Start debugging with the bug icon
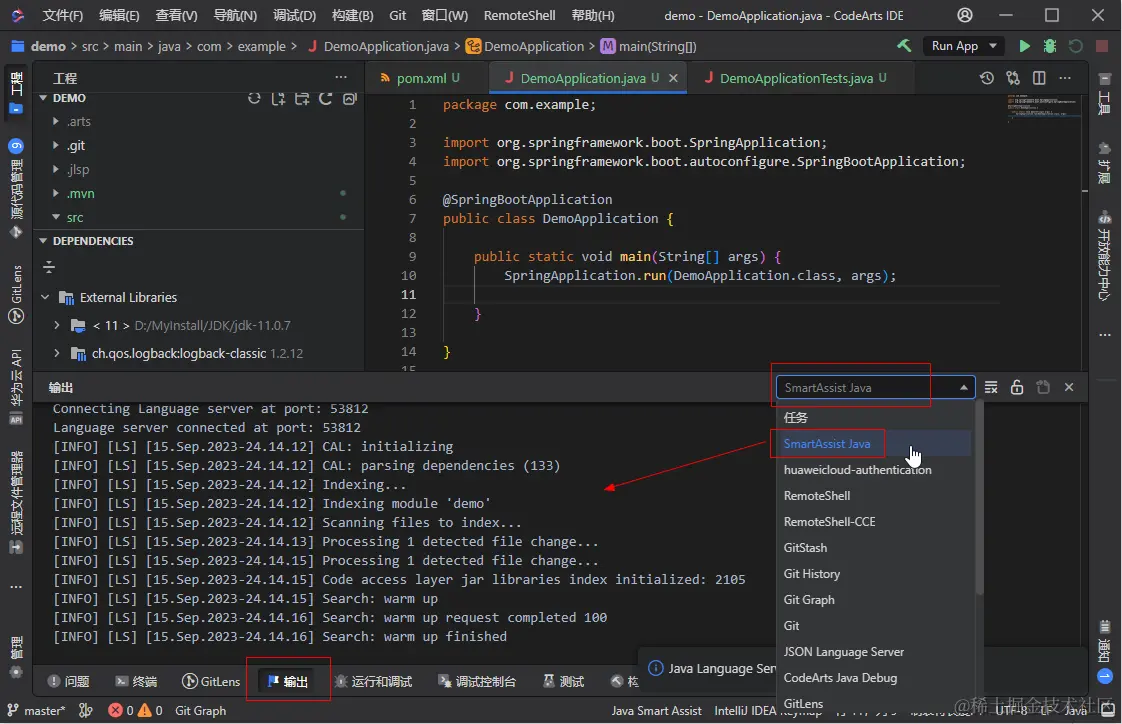This screenshot has width=1122, height=724. coord(1050,46)
